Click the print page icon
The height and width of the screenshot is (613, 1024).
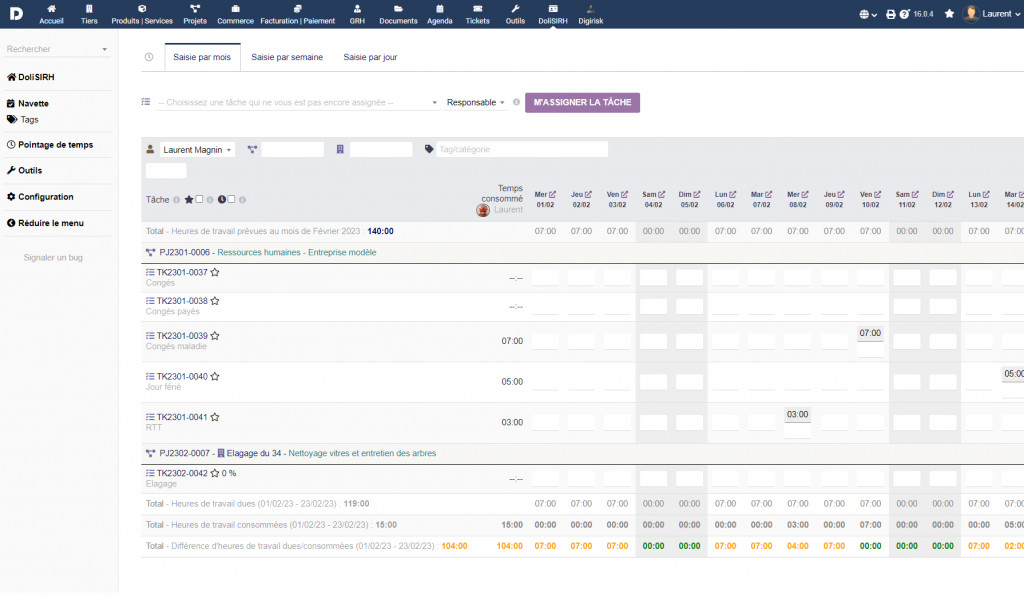click(x=891, y=14)
